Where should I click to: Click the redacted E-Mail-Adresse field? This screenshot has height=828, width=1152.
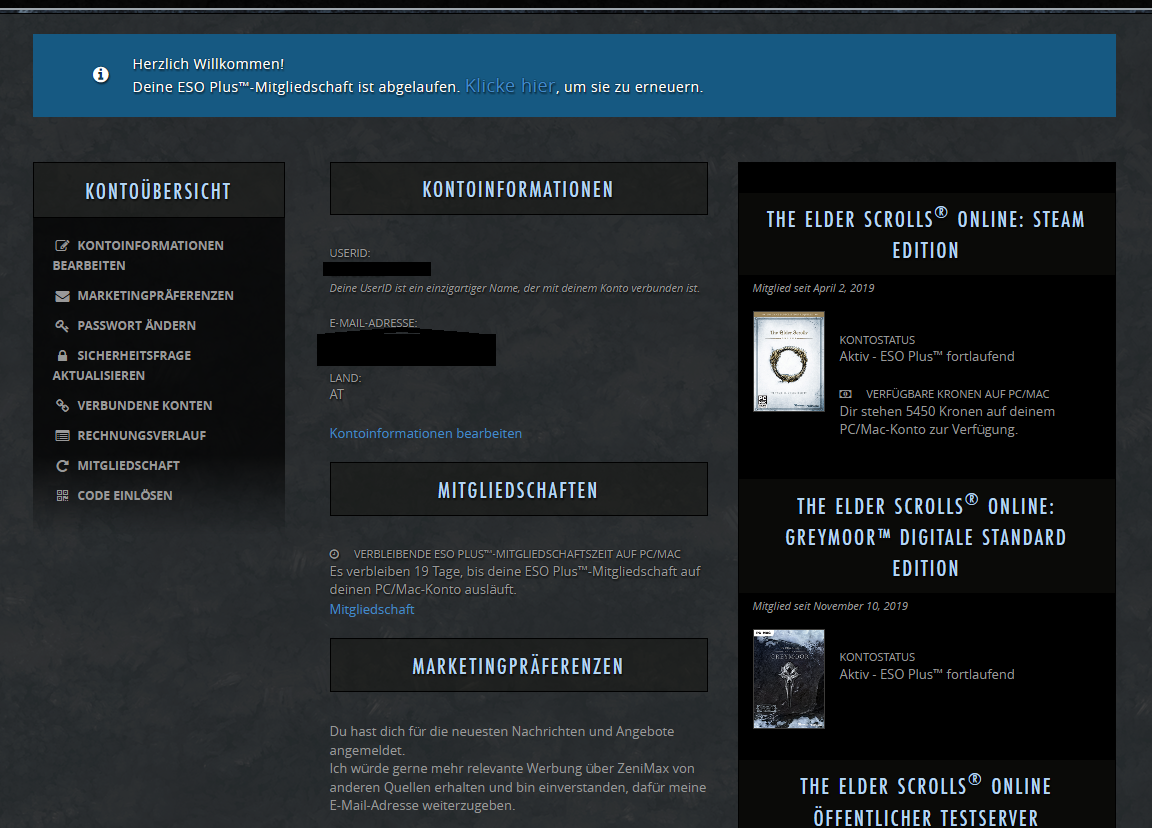(406, 348)
